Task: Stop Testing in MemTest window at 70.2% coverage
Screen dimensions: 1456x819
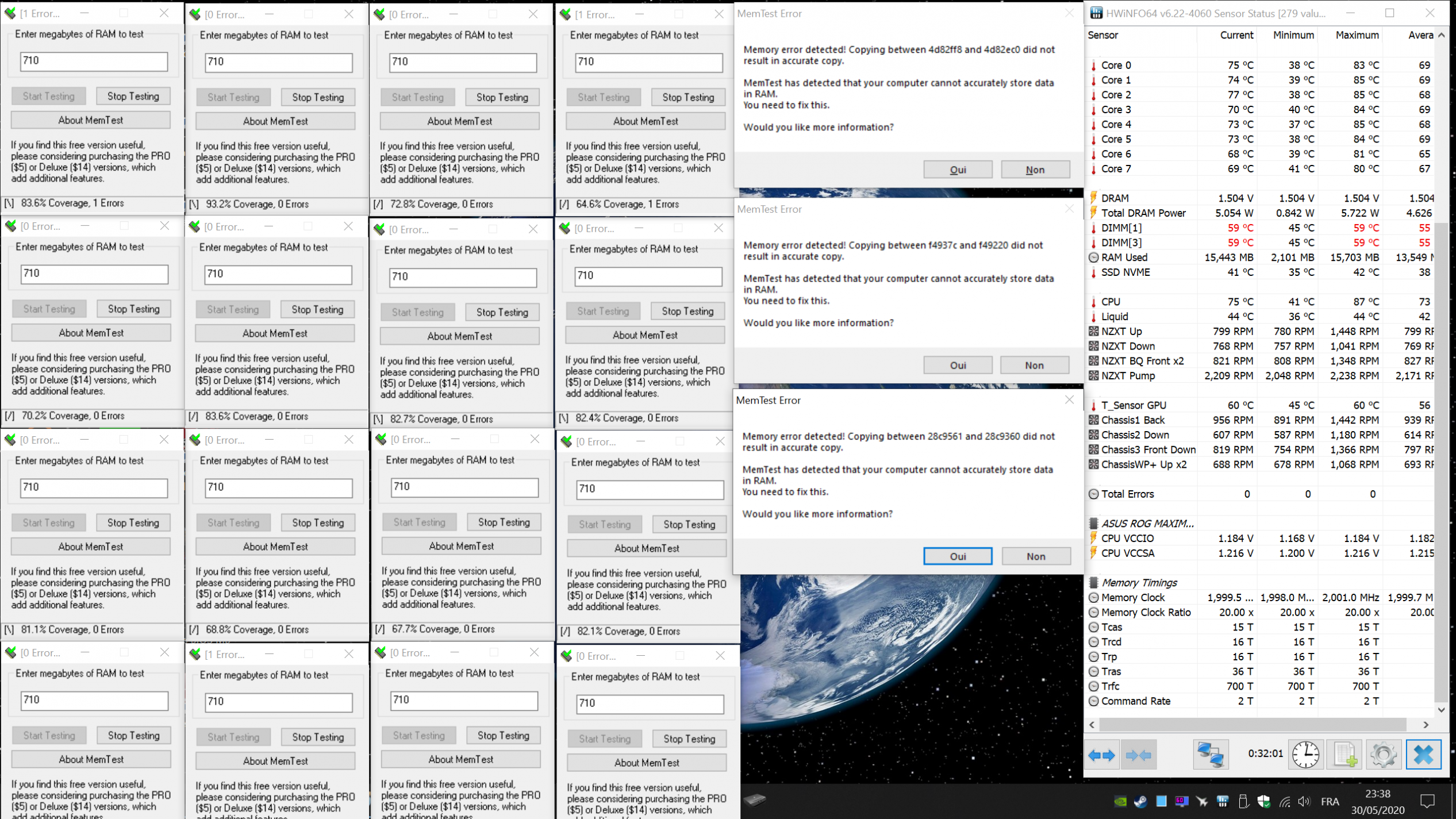Action: click(x=134, y=309)
